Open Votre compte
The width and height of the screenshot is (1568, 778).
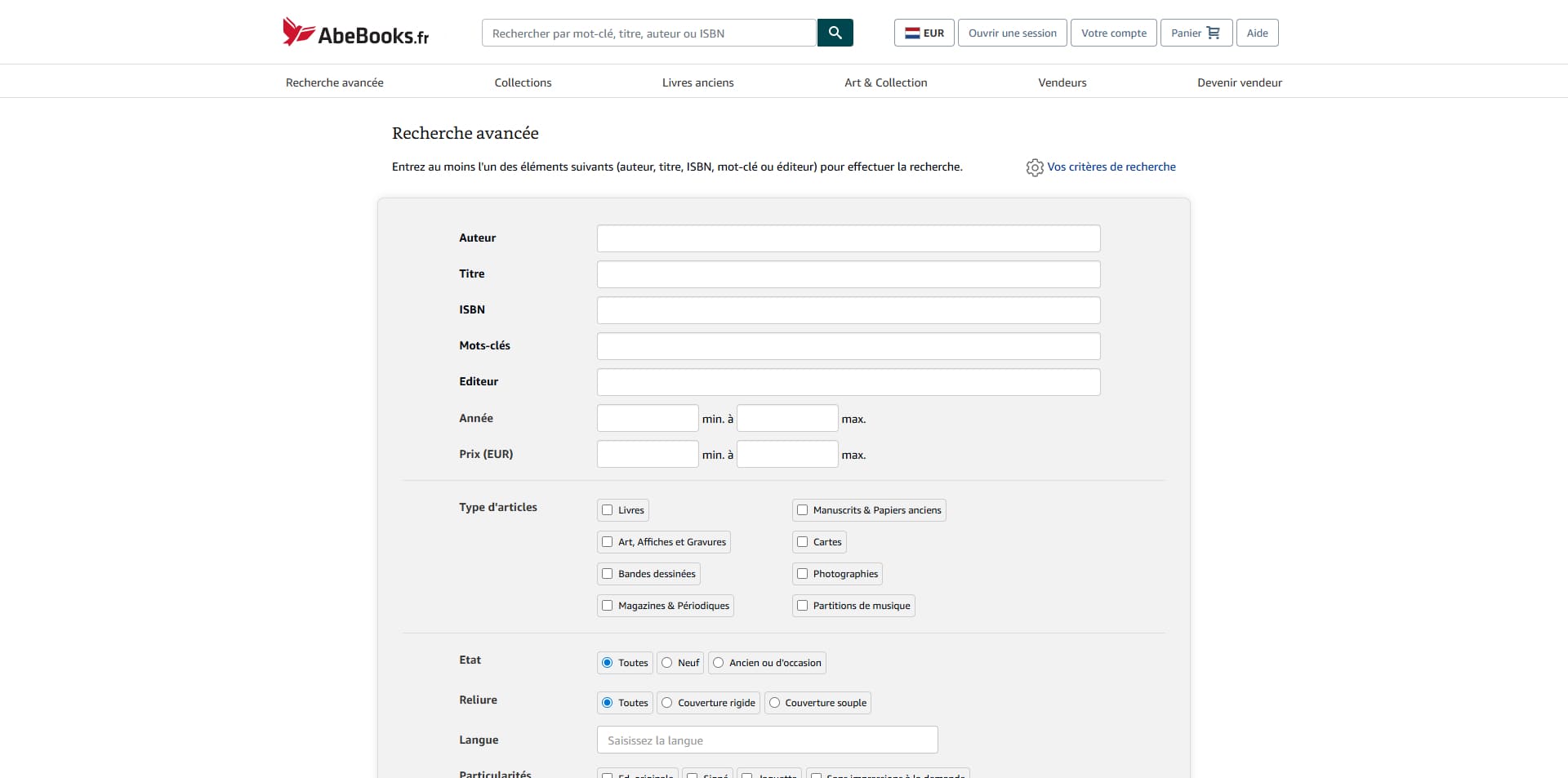1114,33
